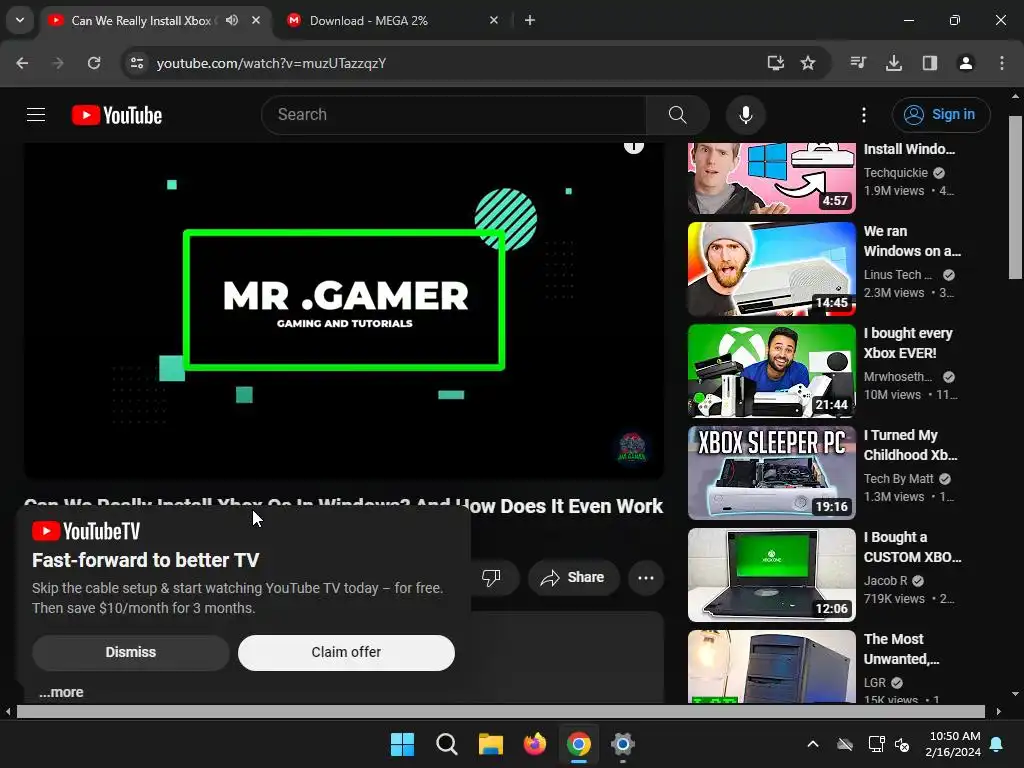Click the scroll-down arrow on the recommendations list
This screenshot has width=1024, height=768.
point(1015,694)
